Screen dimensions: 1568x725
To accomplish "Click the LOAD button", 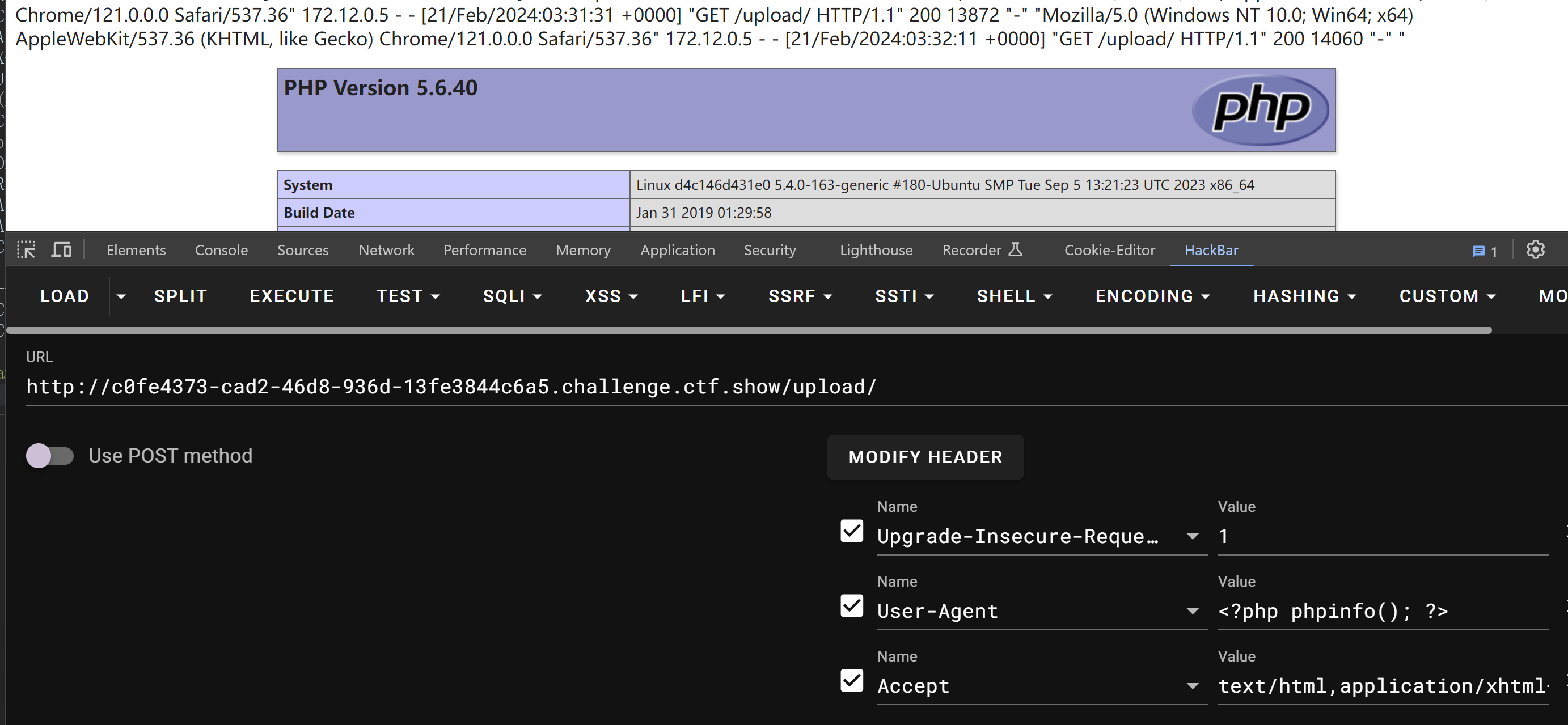I will pyautogui.click(x=65, y=296).
